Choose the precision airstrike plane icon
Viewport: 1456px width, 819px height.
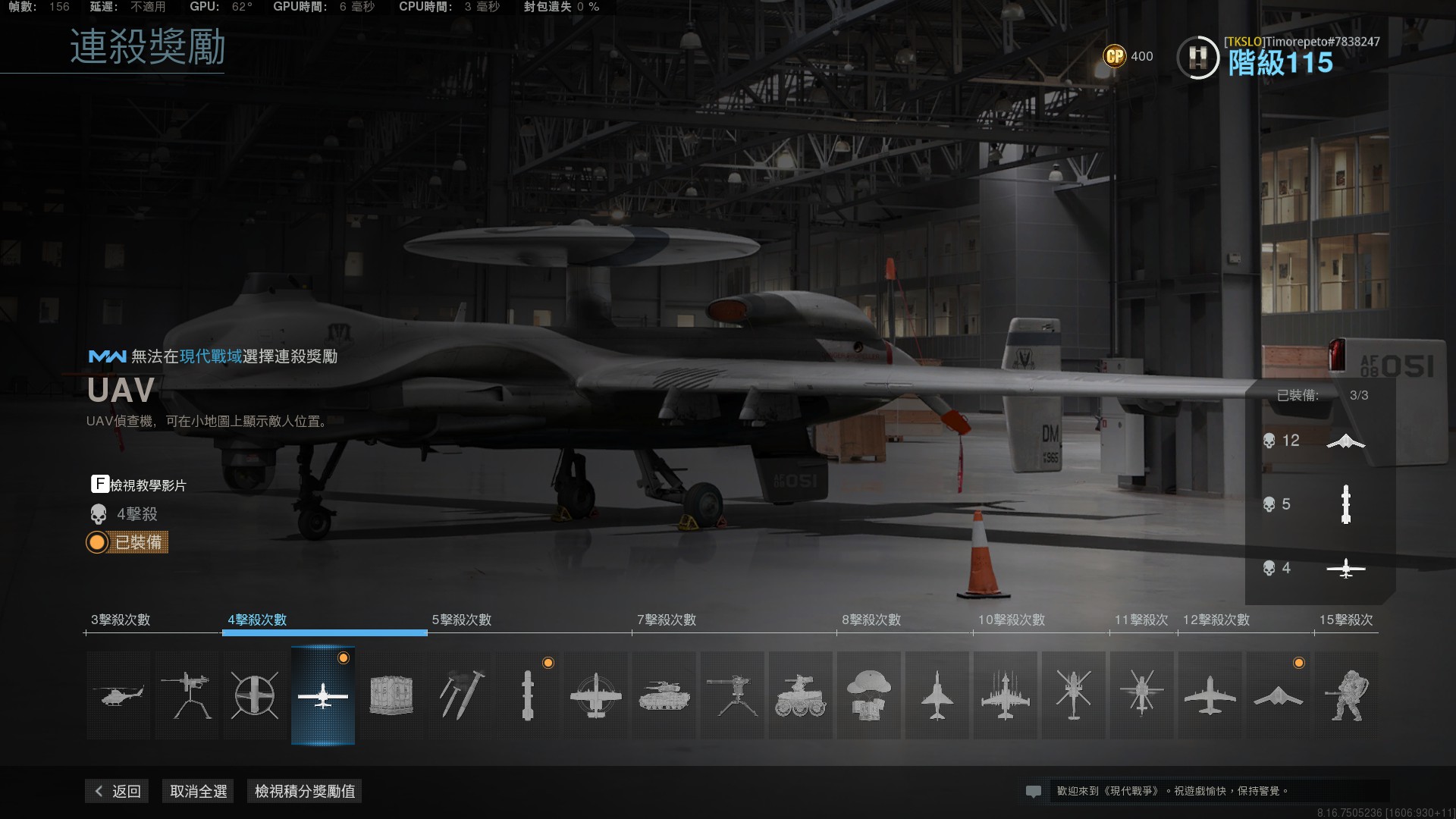point(596,695)
